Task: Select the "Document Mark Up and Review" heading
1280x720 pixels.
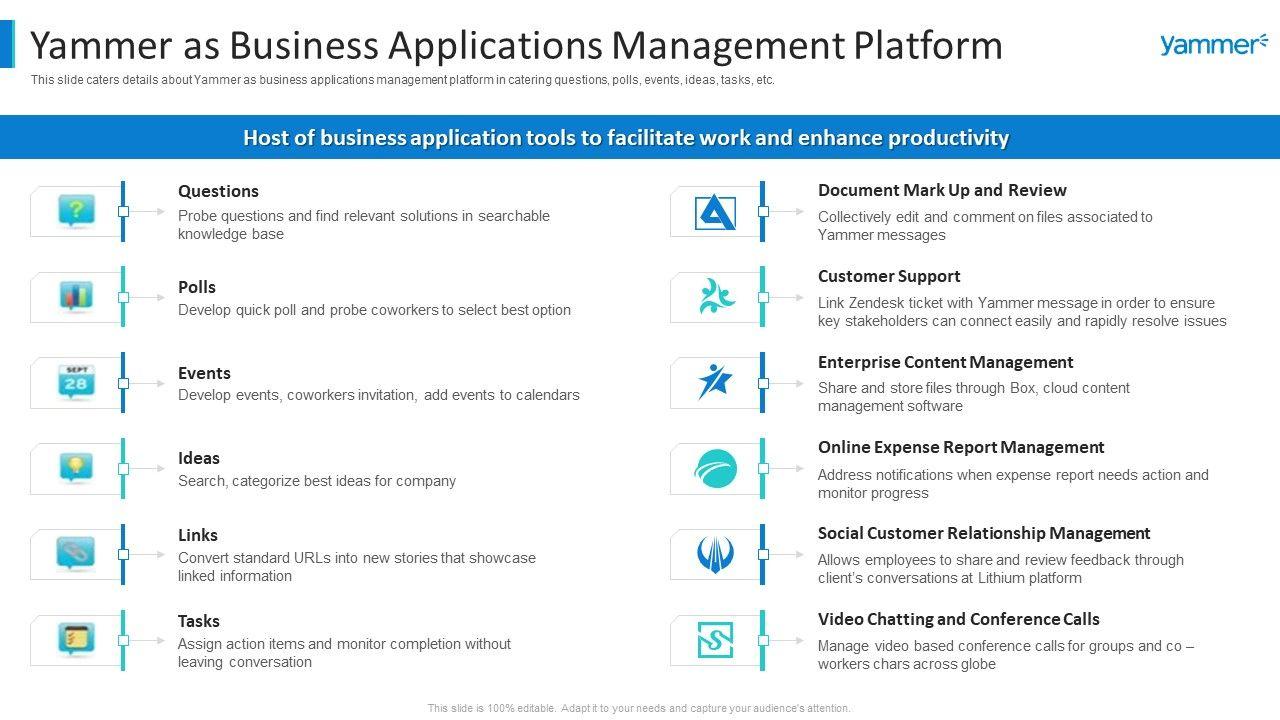Action: pyautogui.click(x=942, y=190)
